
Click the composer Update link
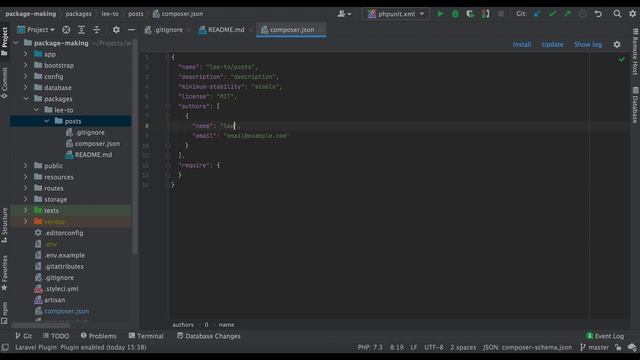pos(552,44)
